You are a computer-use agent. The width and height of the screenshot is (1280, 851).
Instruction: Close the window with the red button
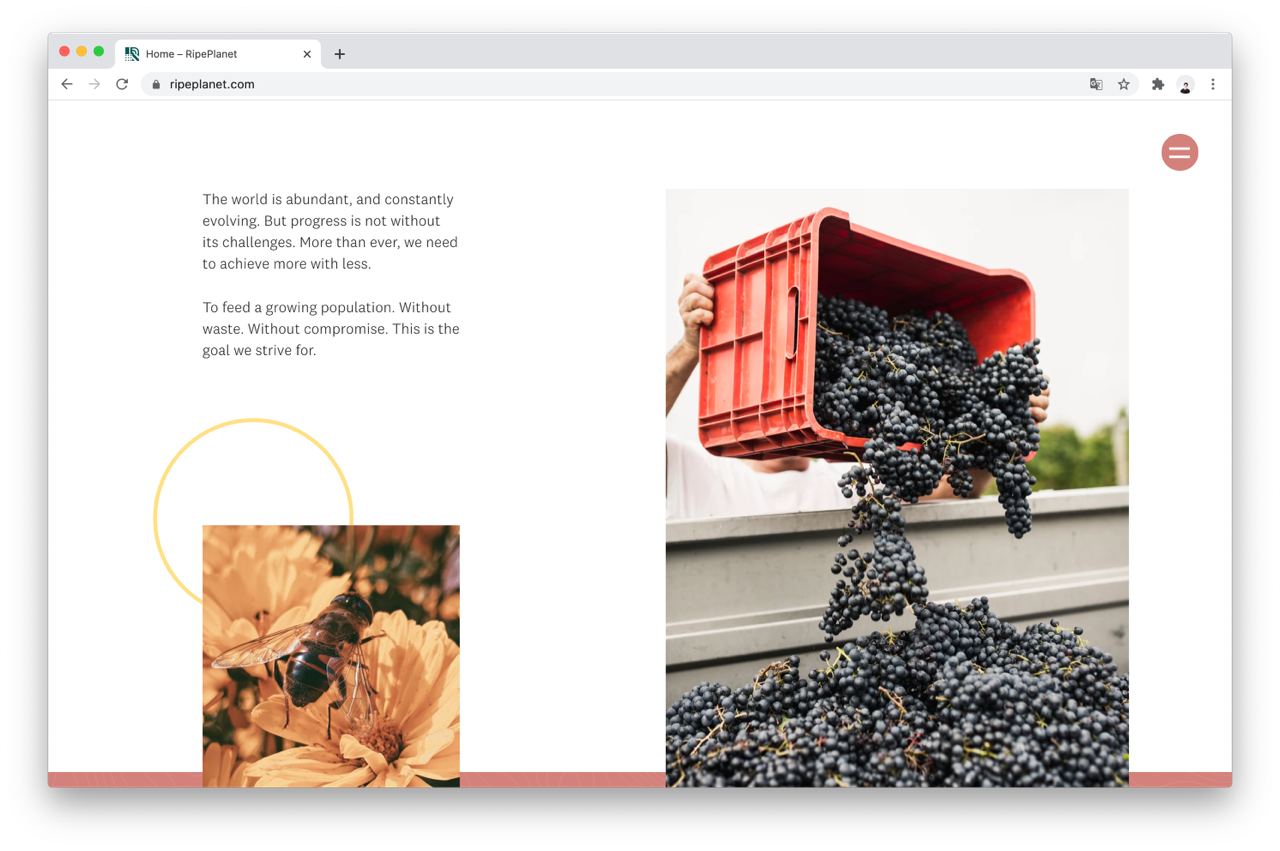[65, 51]
